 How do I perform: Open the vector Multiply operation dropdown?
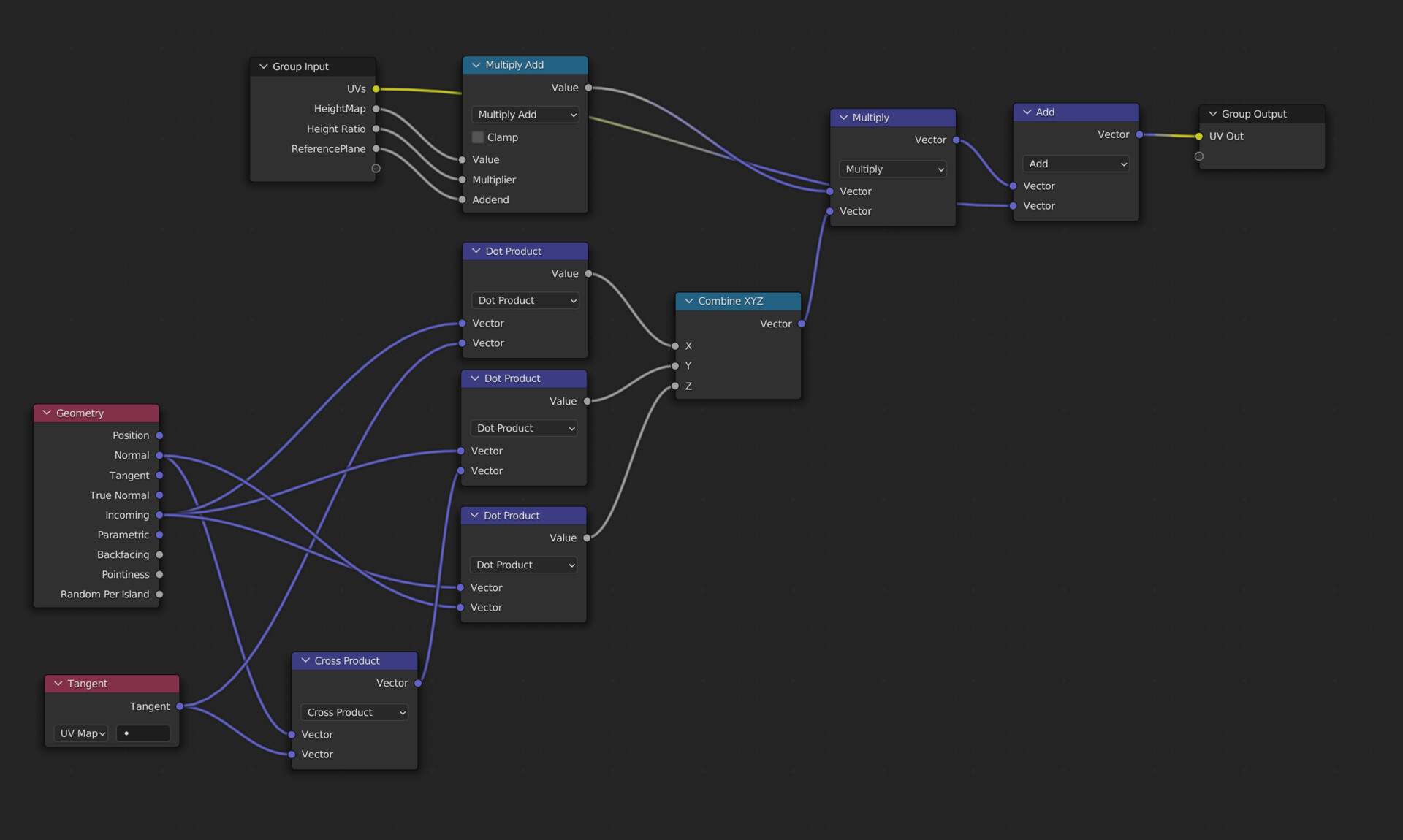click(x=894, y=169)
